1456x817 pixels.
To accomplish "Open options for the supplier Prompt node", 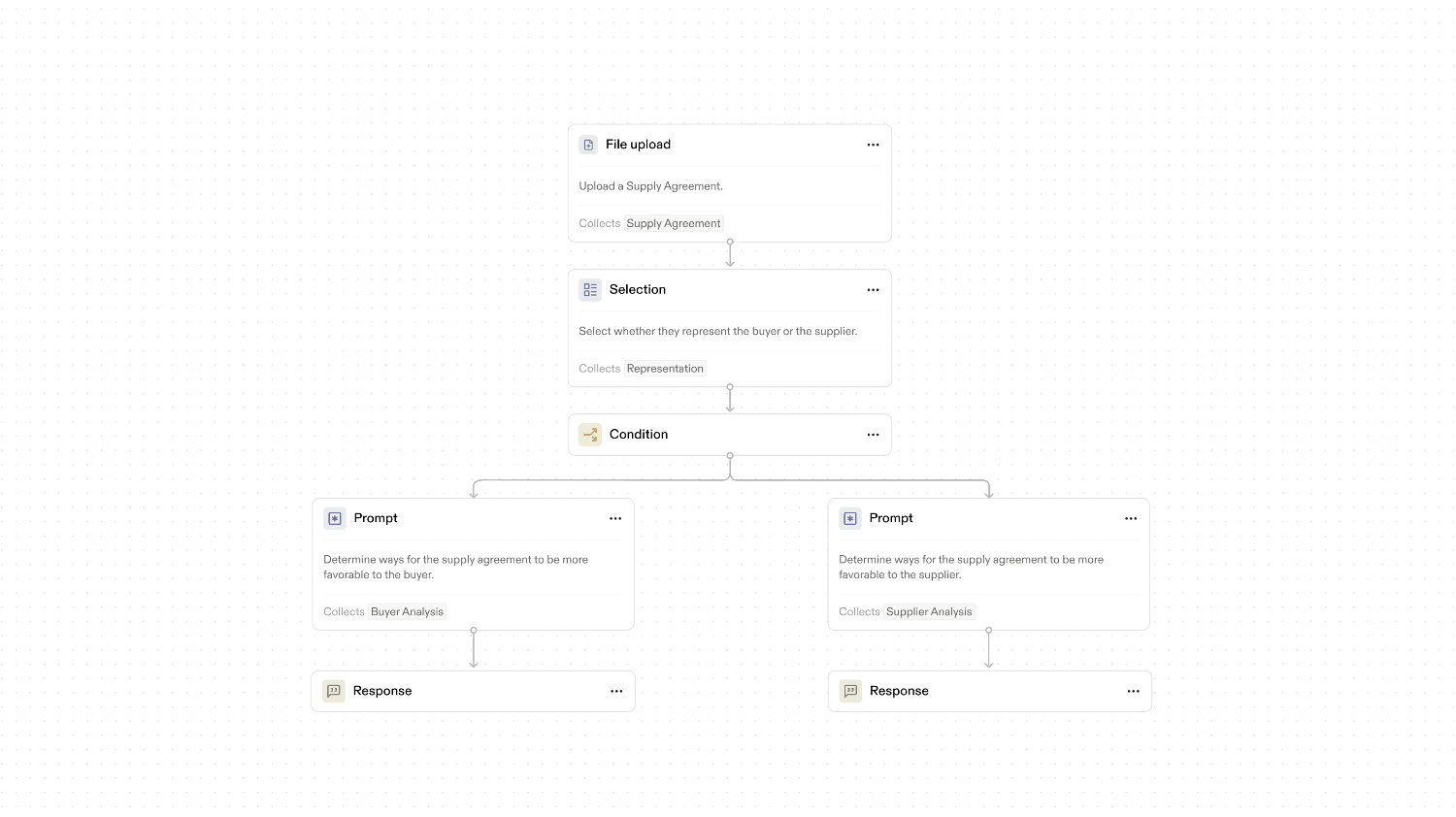I will (1131, 518).
